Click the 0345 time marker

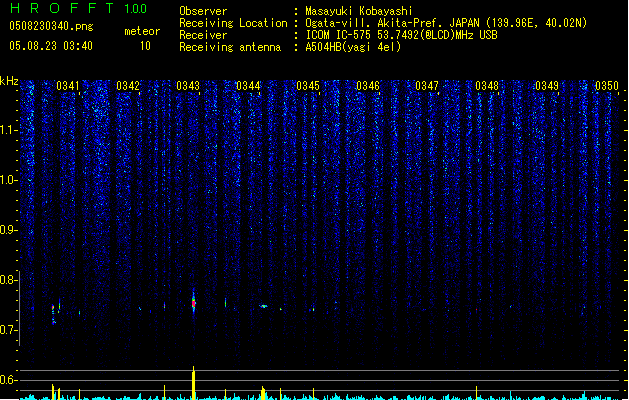point(308,86)
